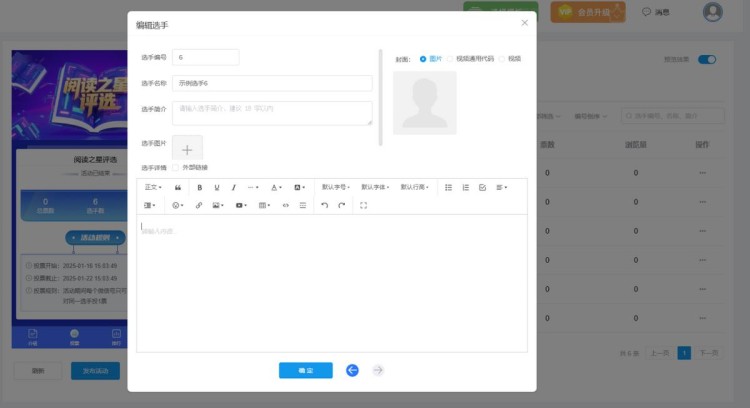This screenshot has width=750, height=408.
Task: Apply underline formatting to text
Action: pos(217,187)
